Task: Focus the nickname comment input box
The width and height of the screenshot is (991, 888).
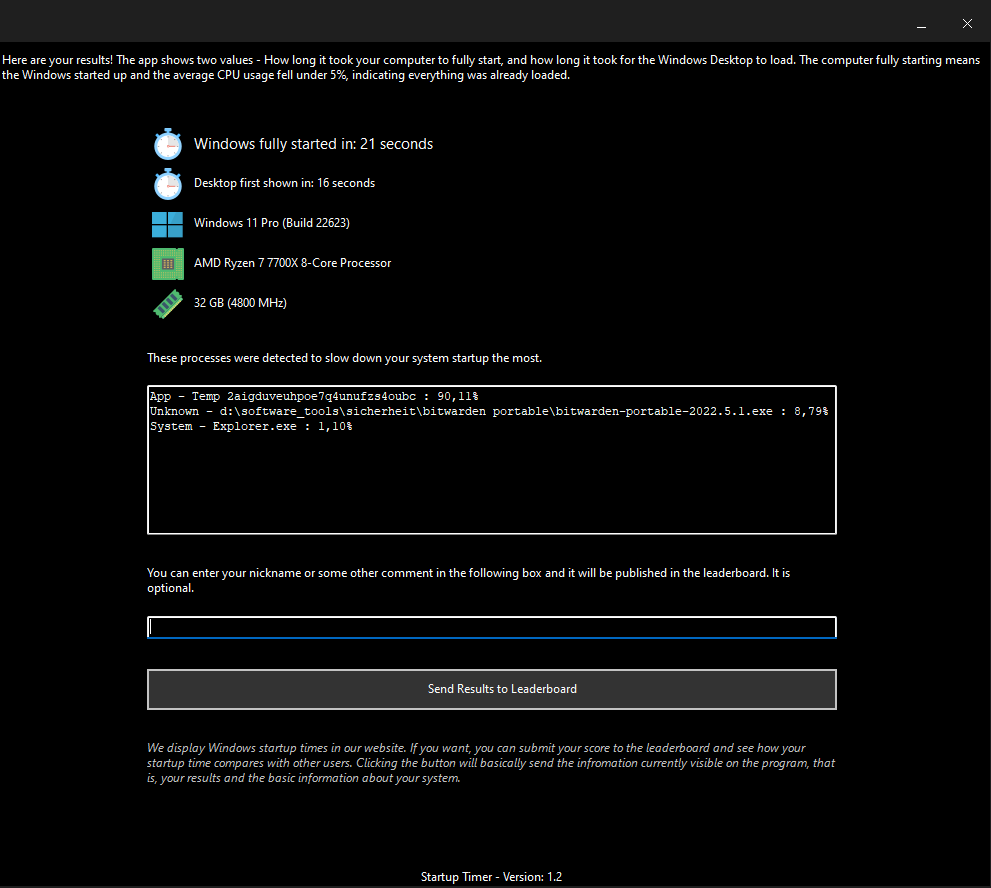Action: coord(492,627)
